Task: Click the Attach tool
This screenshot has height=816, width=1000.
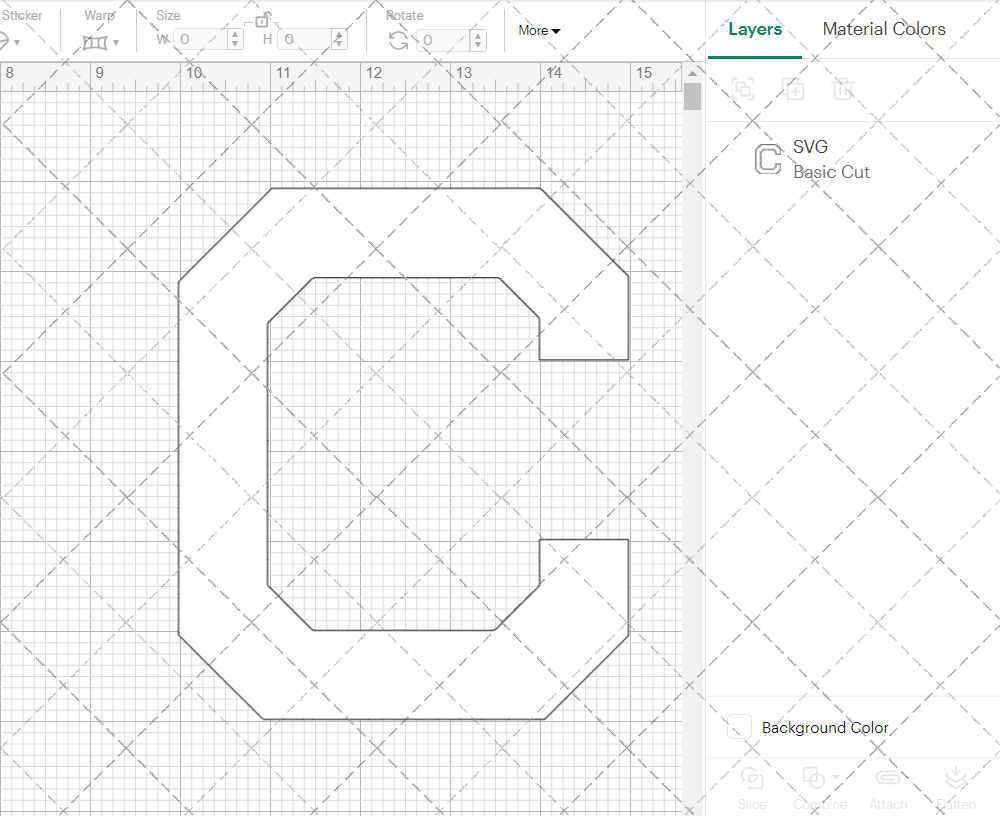Action: (888, 789)
